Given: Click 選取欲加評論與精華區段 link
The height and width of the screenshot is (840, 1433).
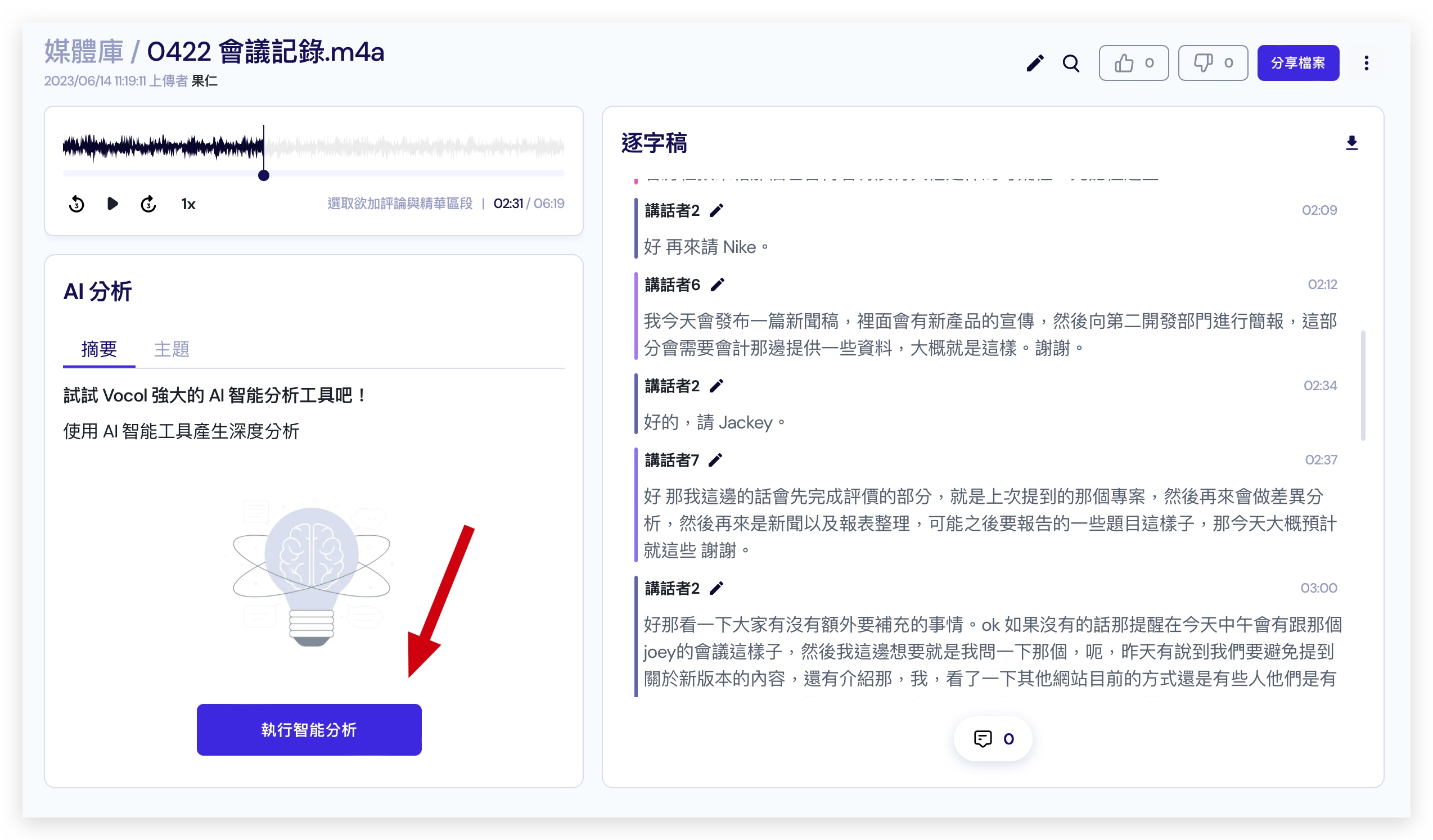Looking at the screenshot, I should click(x=400, y=204).
